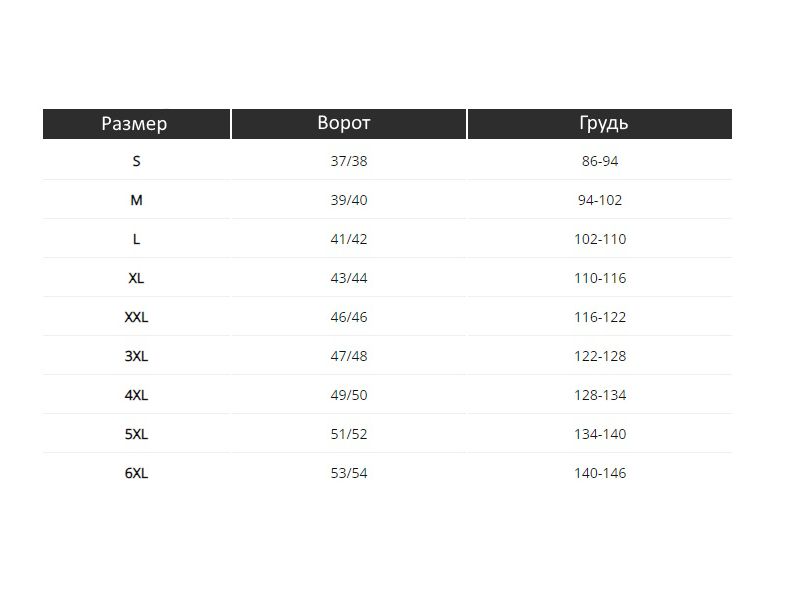The height and width of the screenshot is (600, 800).
Task: Click the Ворот column header
Action: coord(349,124)
